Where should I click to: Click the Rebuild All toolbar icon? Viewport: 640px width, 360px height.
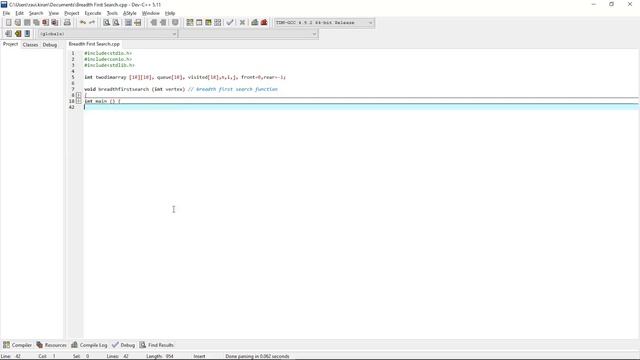pyautogui.click(x=218, y=22)
